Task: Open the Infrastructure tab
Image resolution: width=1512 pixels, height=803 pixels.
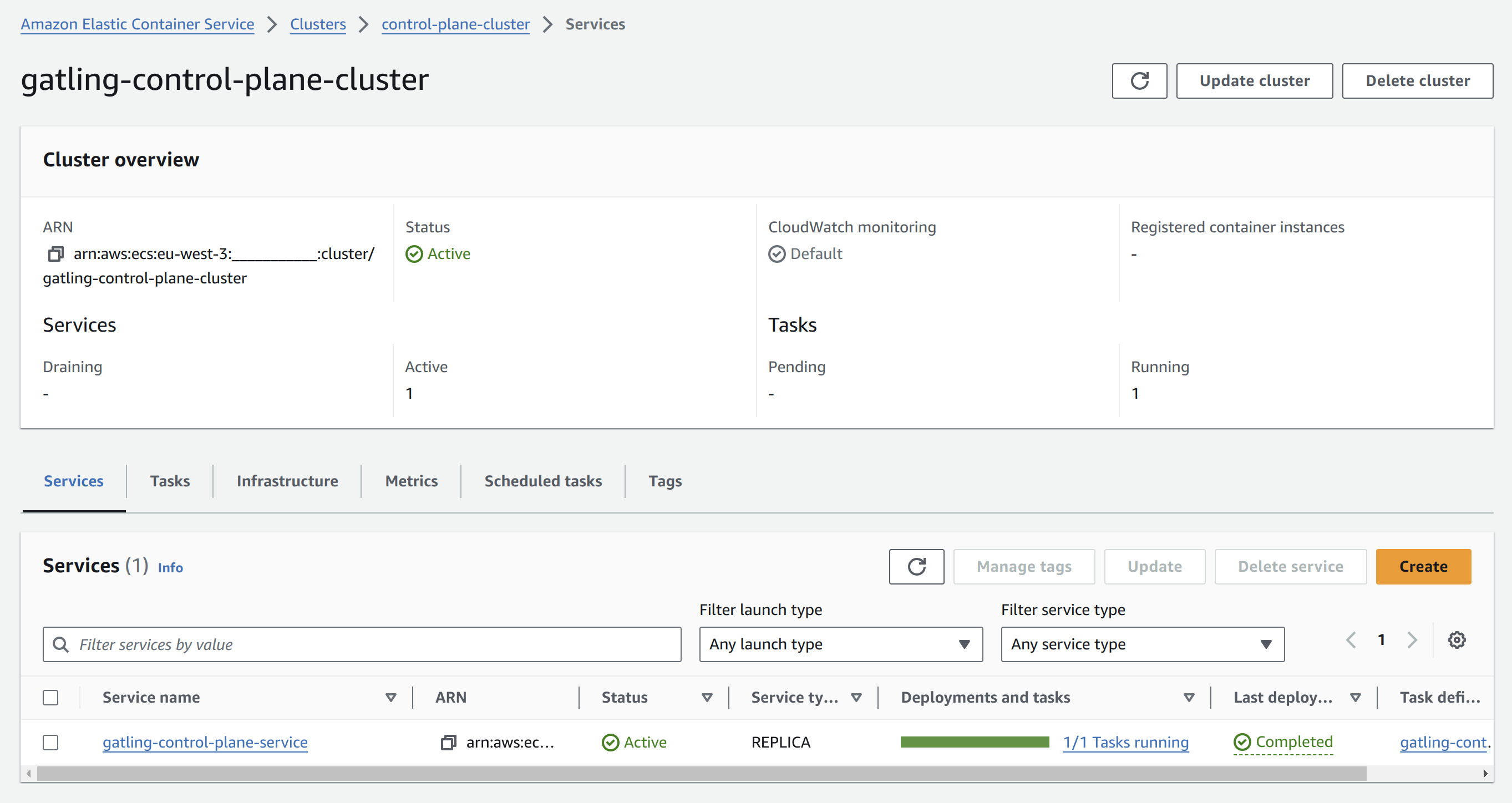Action: [287, 481]
